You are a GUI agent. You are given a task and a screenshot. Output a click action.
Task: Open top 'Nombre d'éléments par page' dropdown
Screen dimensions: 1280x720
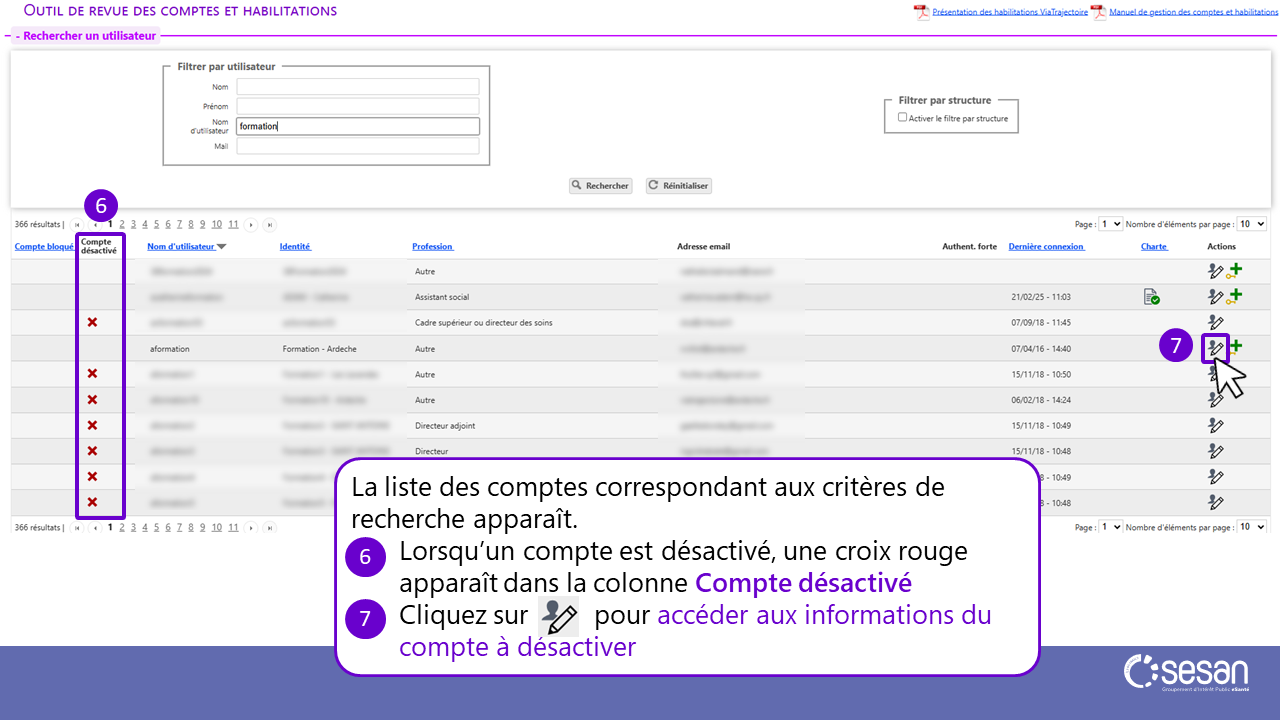1252,224
